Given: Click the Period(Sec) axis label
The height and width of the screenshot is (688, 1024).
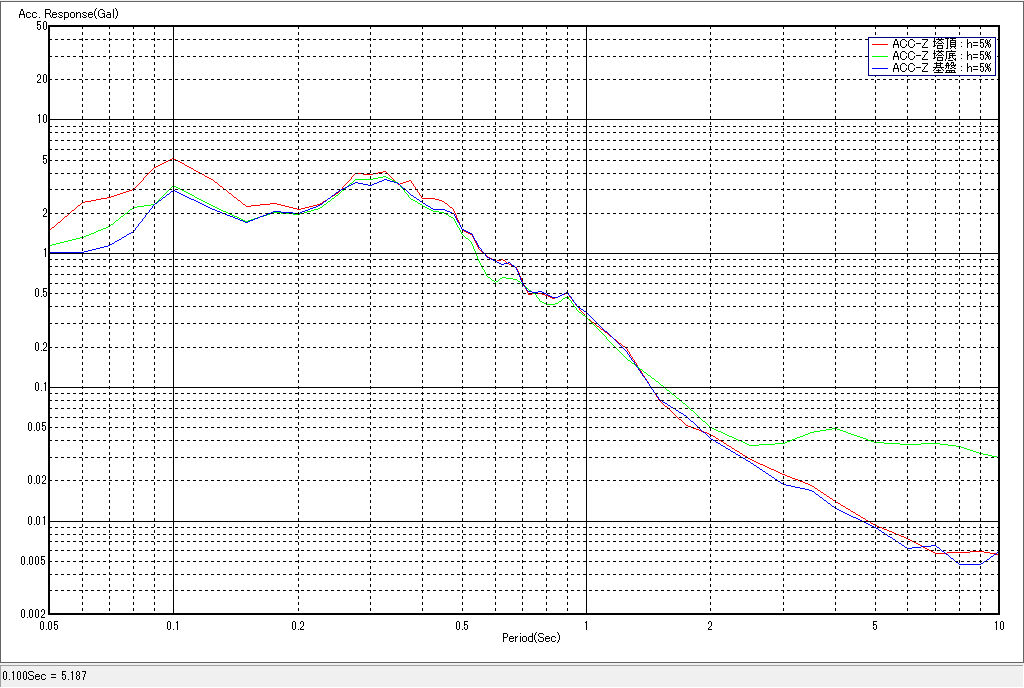Looking at the screenshot, I should 531,637.
